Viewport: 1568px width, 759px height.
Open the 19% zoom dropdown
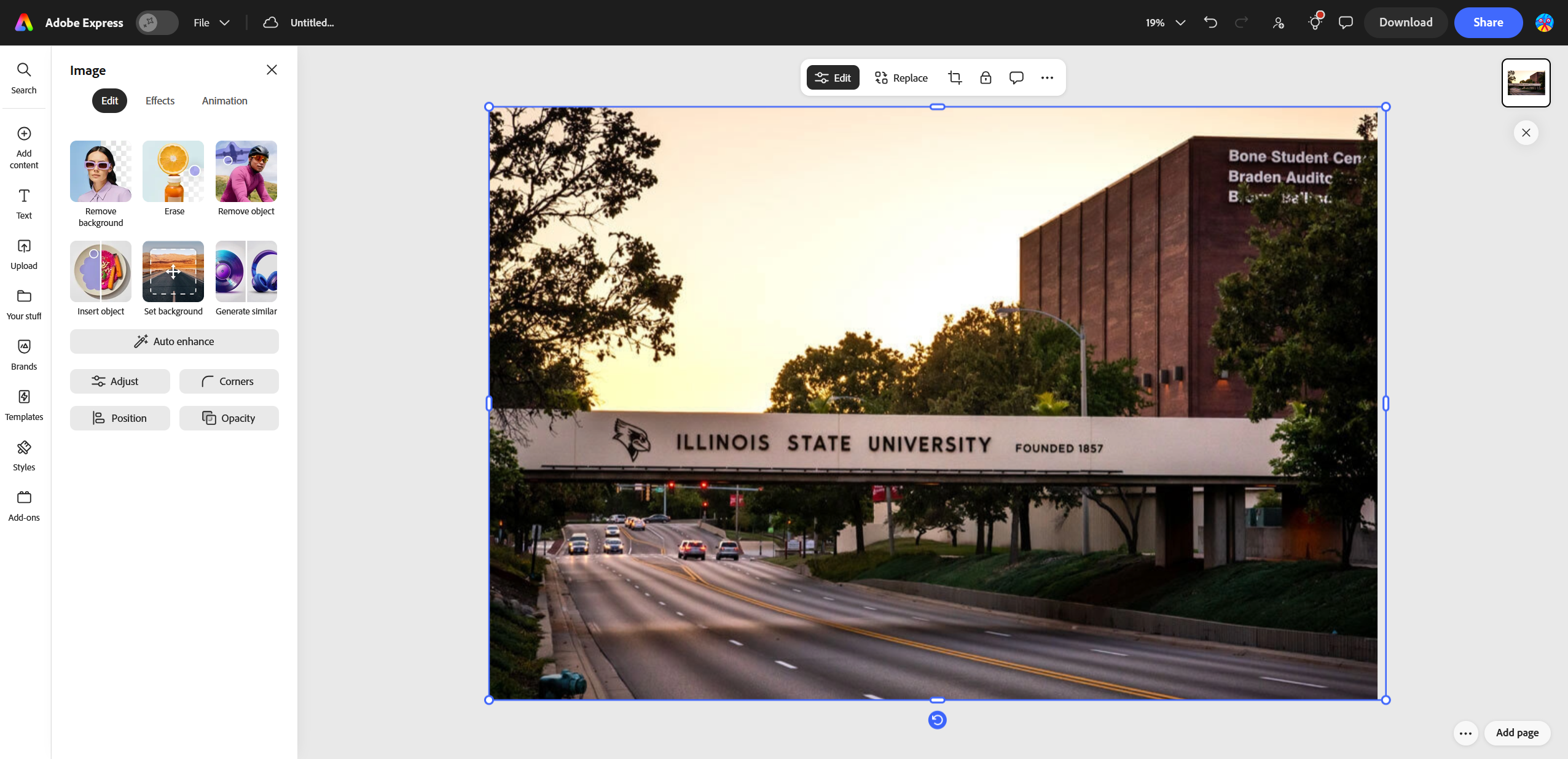1165,23
